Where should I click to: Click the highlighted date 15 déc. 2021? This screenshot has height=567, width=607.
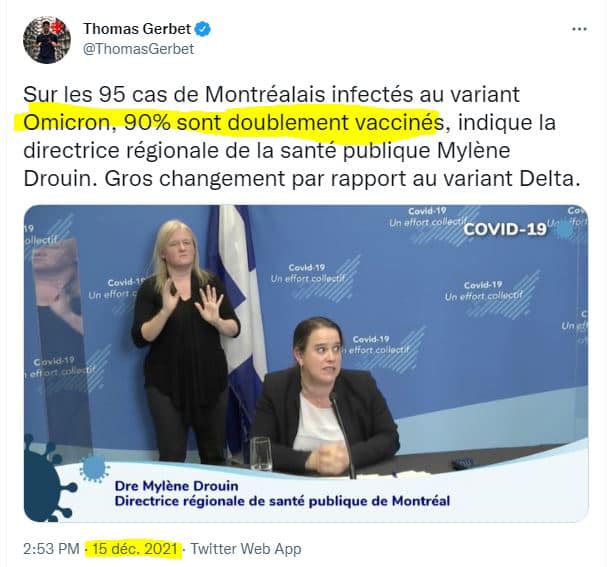click(x=135, y=549)
